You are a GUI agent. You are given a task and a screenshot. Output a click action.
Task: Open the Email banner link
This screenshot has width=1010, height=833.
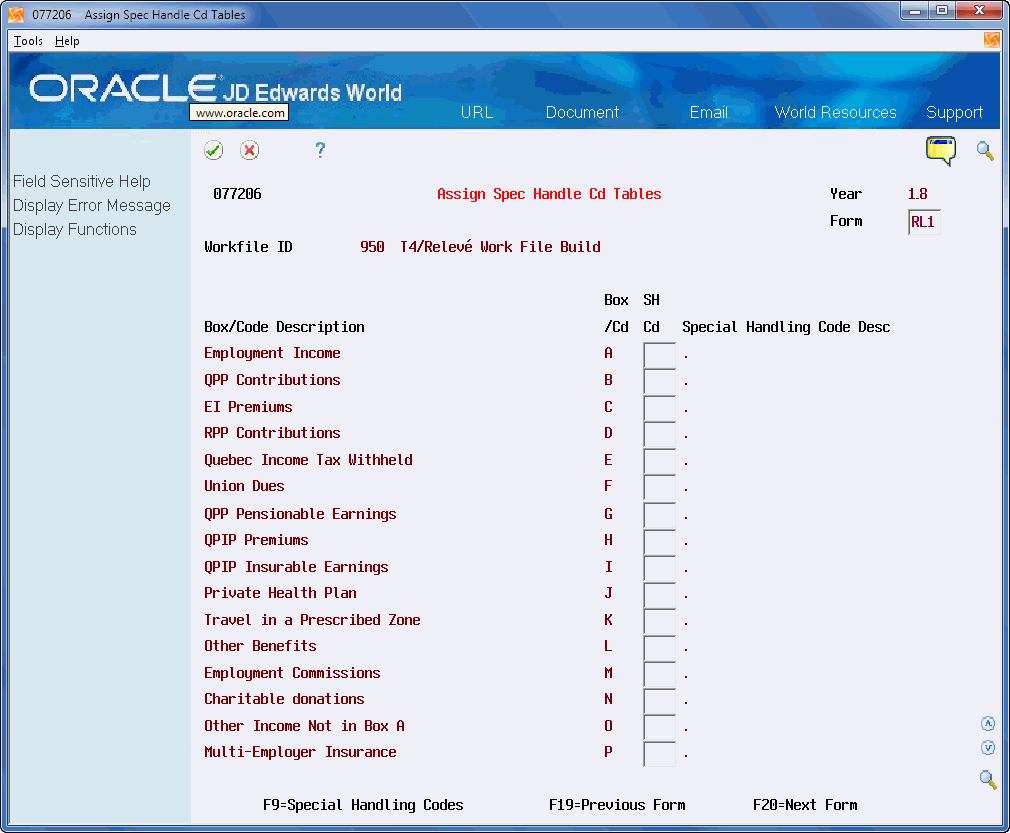(x=709, y=113)
